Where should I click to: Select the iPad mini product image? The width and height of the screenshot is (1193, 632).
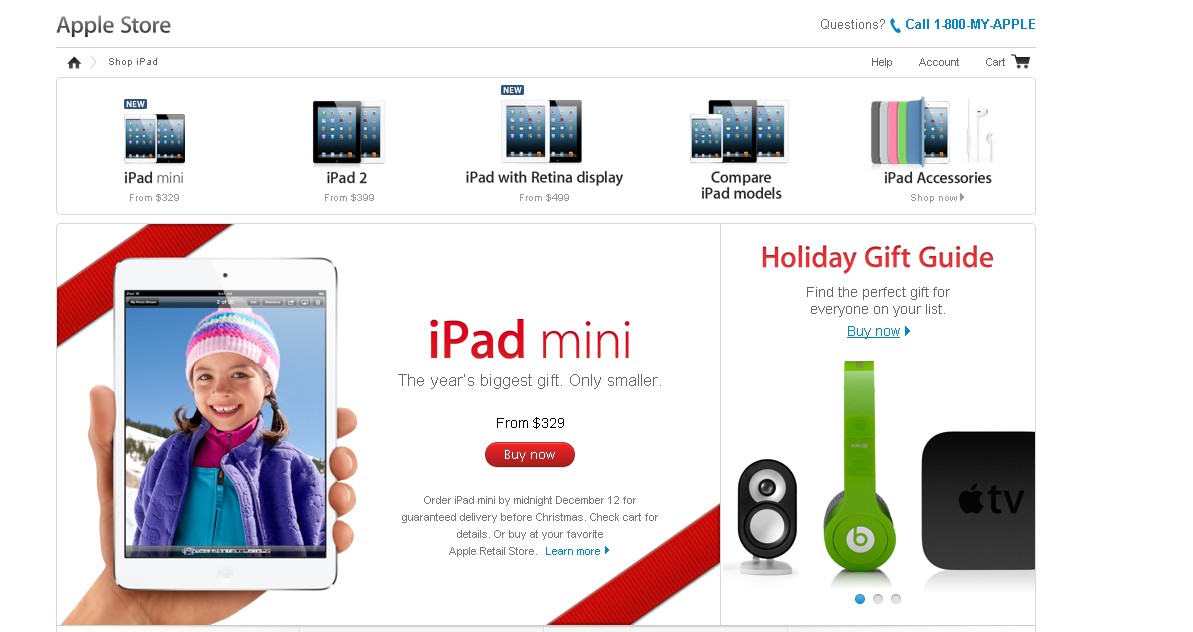[x=154, y=138]
